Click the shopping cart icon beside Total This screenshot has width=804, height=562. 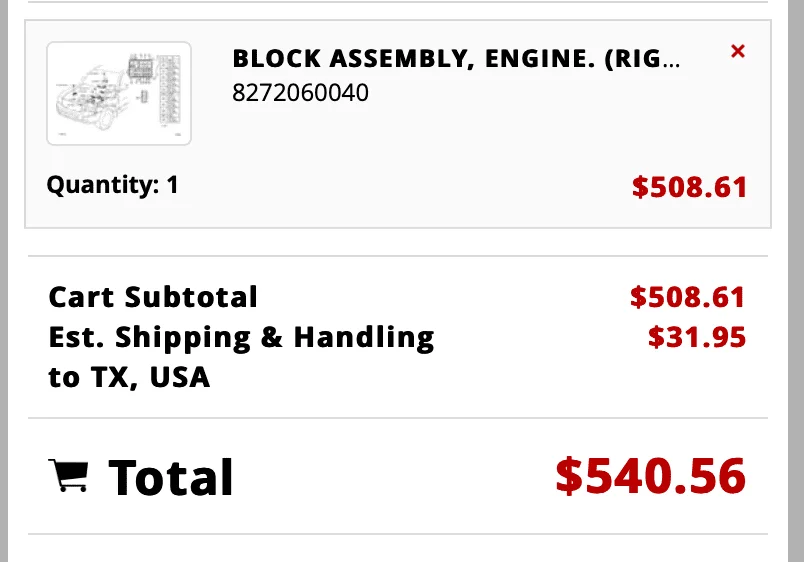coord(68,475)
